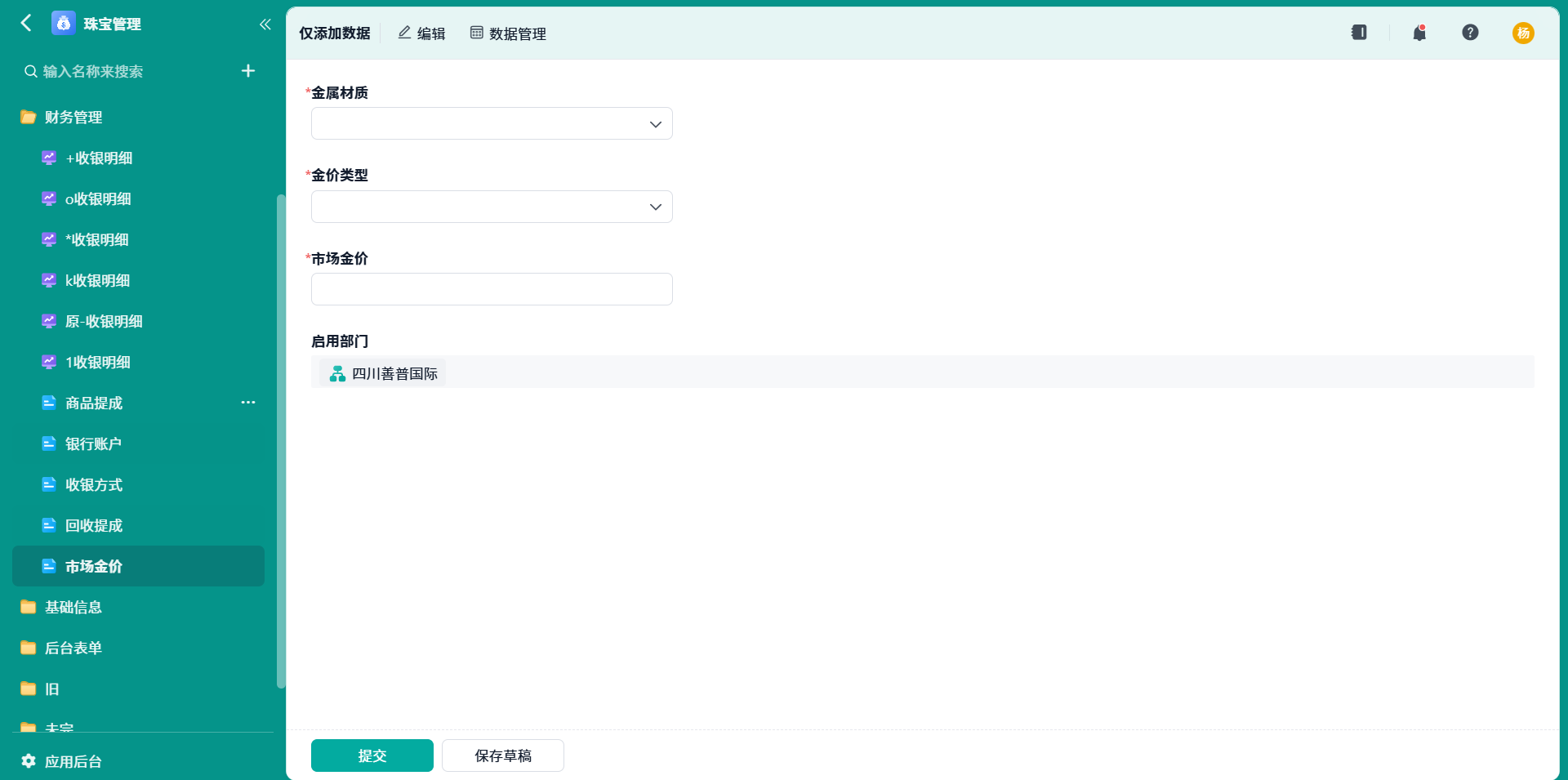
Task: Add new item with plus icon
Action: [248, 71]
